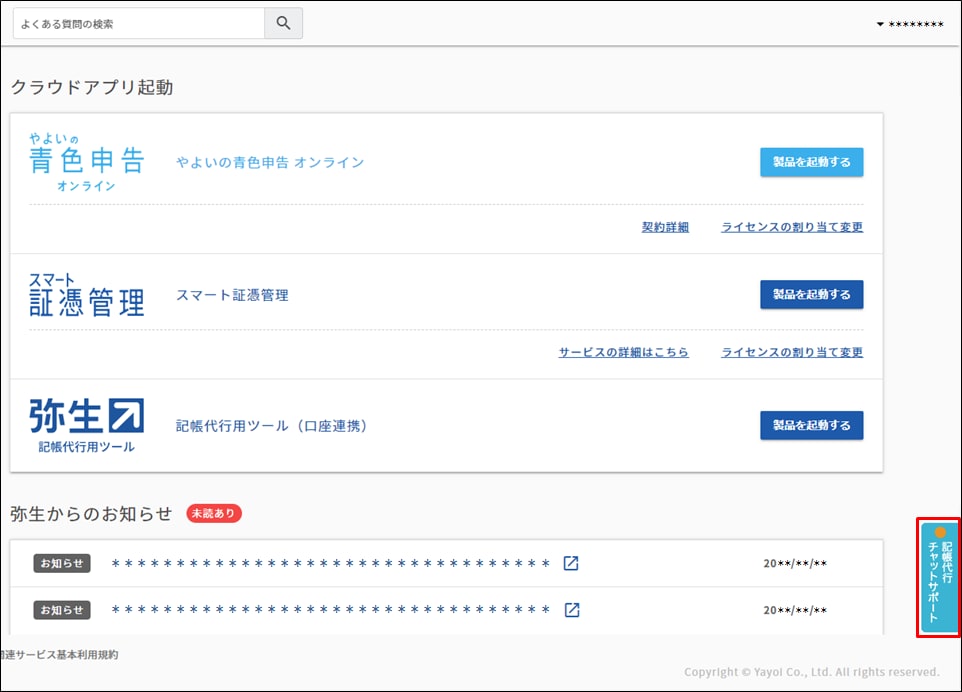Select the second notice's date text
Viewport: 962px width, 692px height.
(795, 610)
